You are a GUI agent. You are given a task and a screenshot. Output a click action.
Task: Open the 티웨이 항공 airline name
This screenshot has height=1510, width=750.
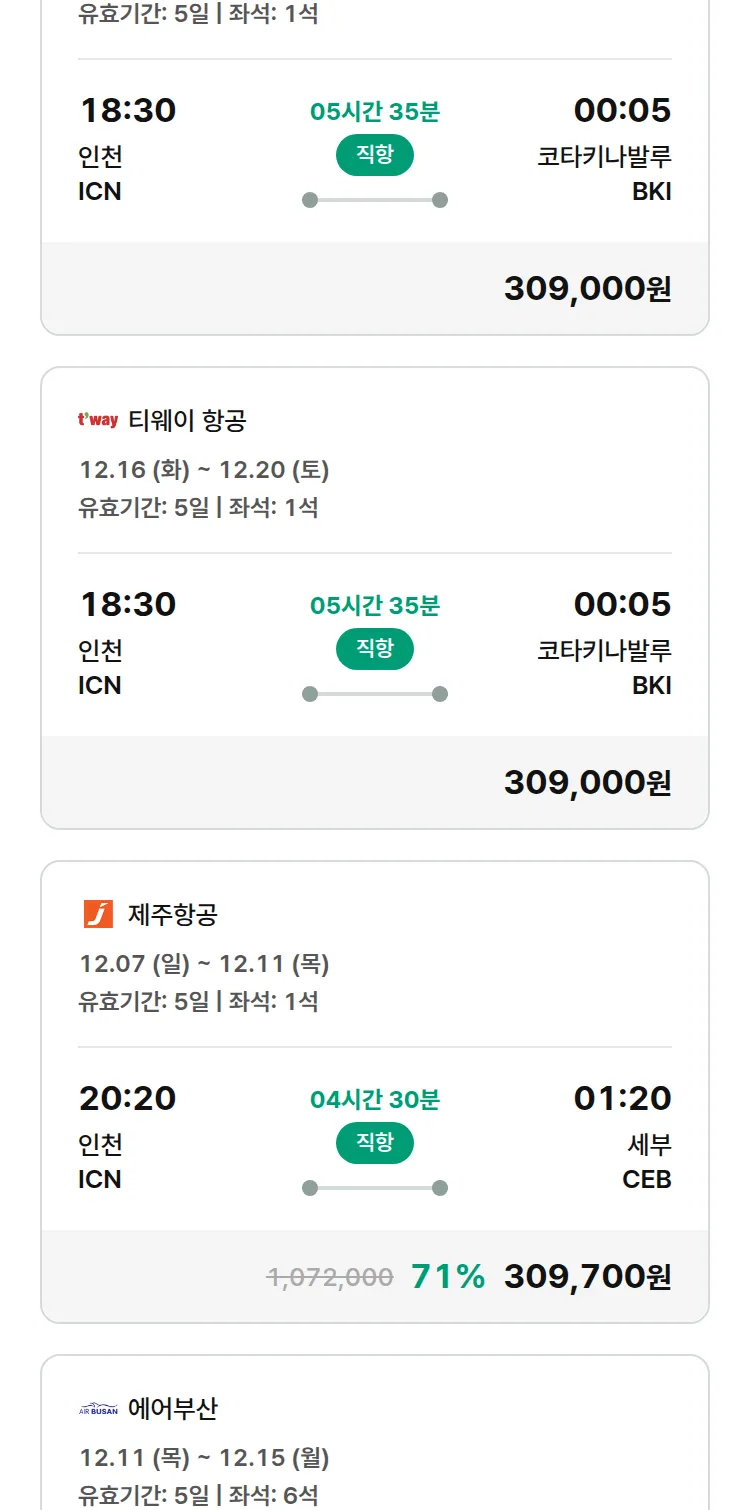click(x=187, y=421)
